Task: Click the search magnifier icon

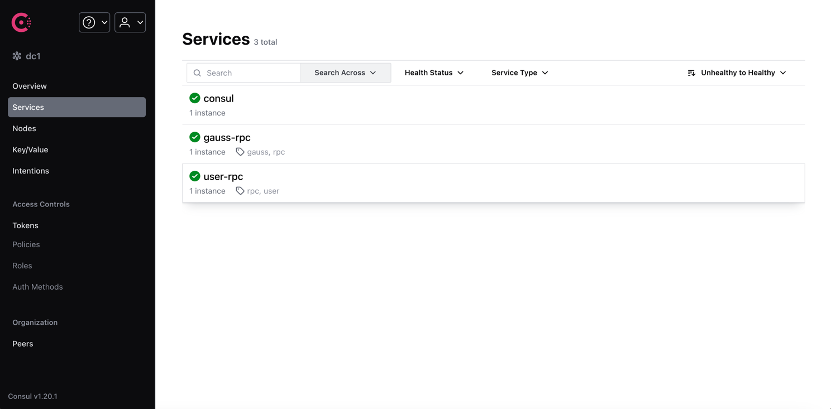Action: tap(197, 73)
